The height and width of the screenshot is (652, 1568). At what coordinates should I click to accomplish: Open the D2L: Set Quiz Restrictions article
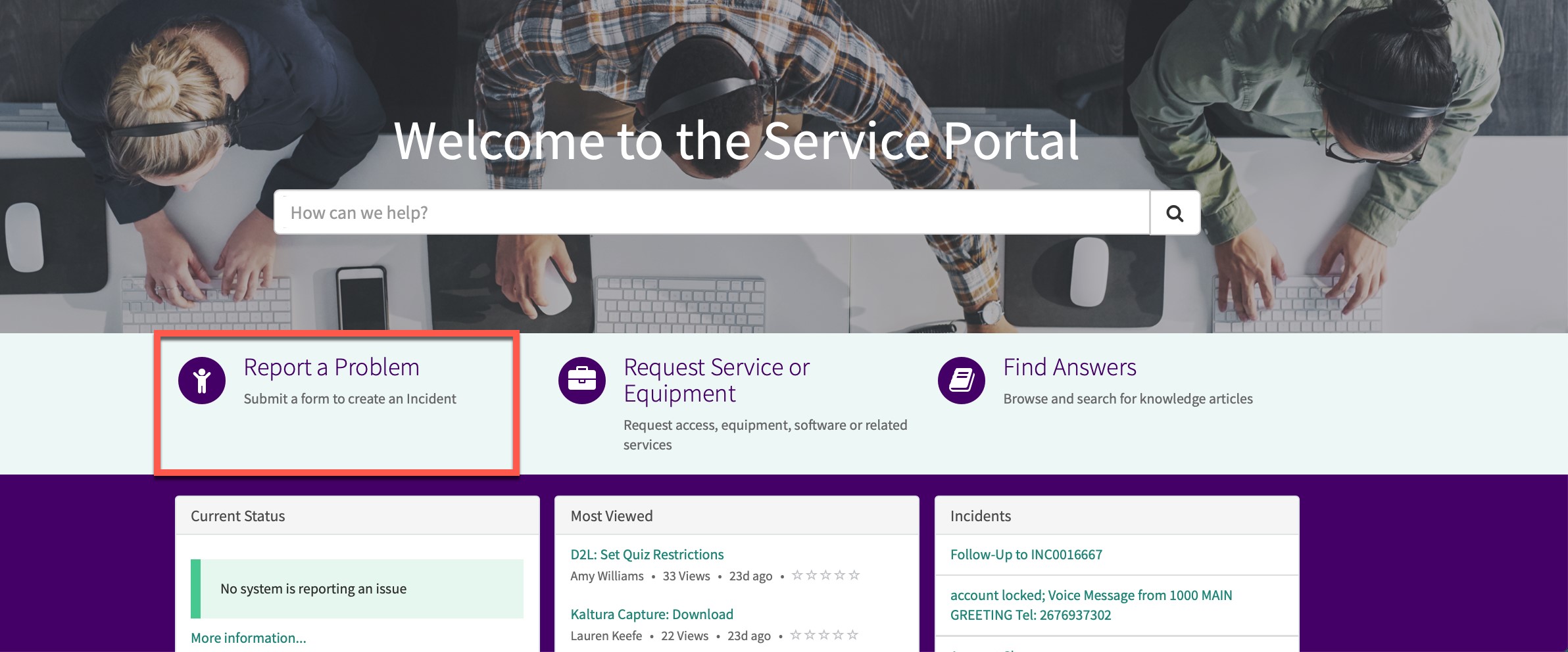pyautogui.click(x=647, y=555)
